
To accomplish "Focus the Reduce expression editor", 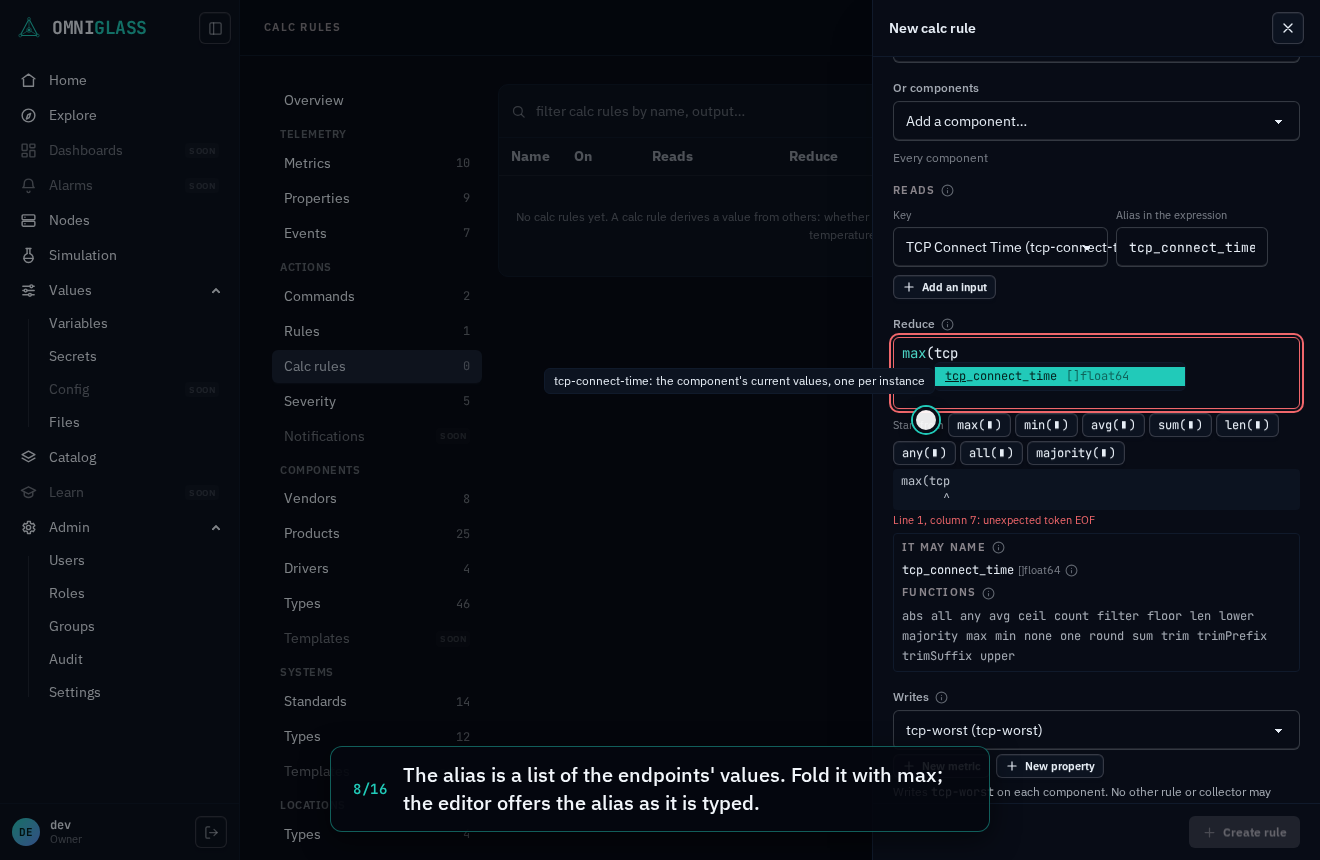I will pyautogui.click(x=1096, y=373).
